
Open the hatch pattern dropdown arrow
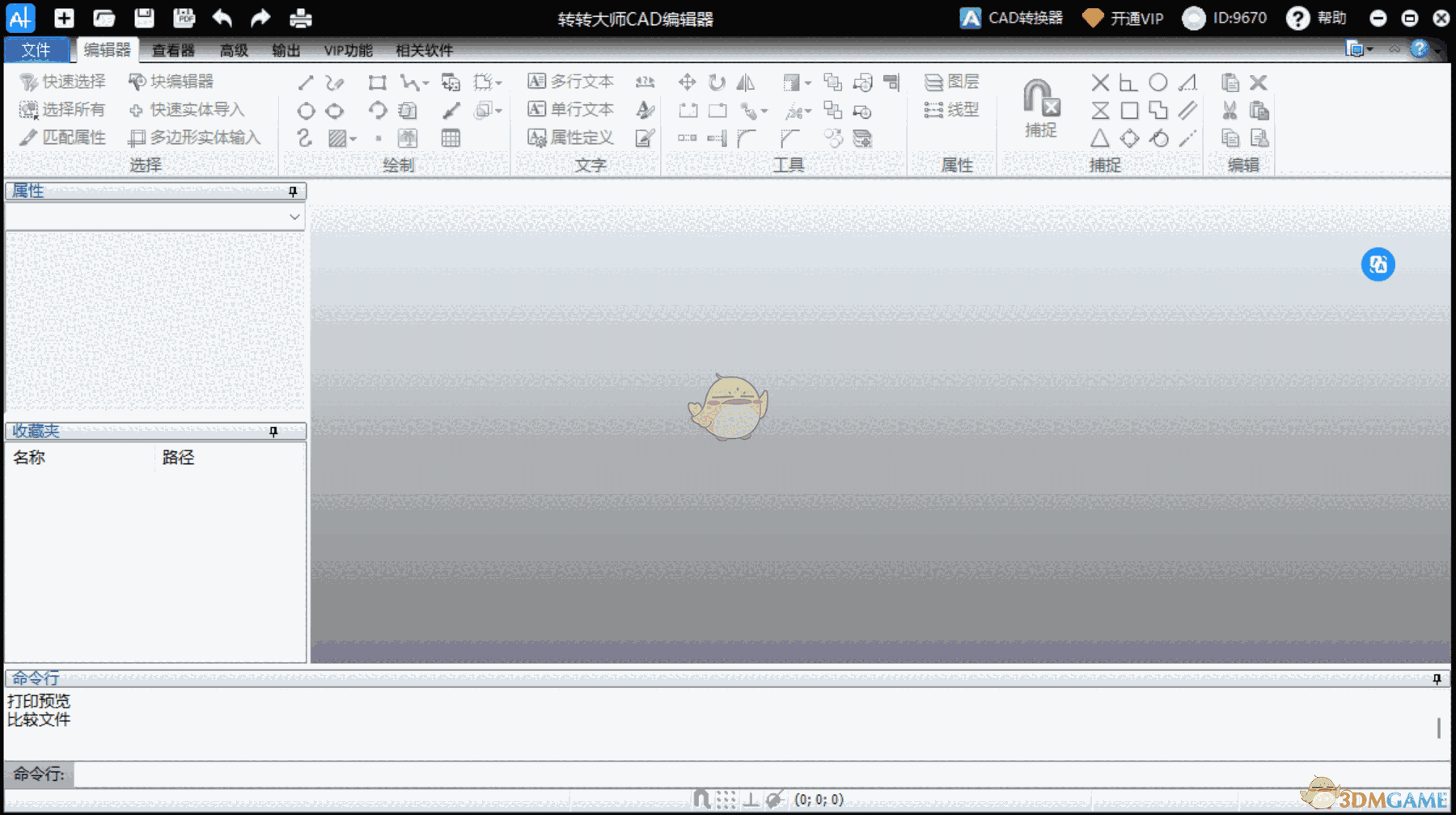pyautogui.click(x=354, y=137)
